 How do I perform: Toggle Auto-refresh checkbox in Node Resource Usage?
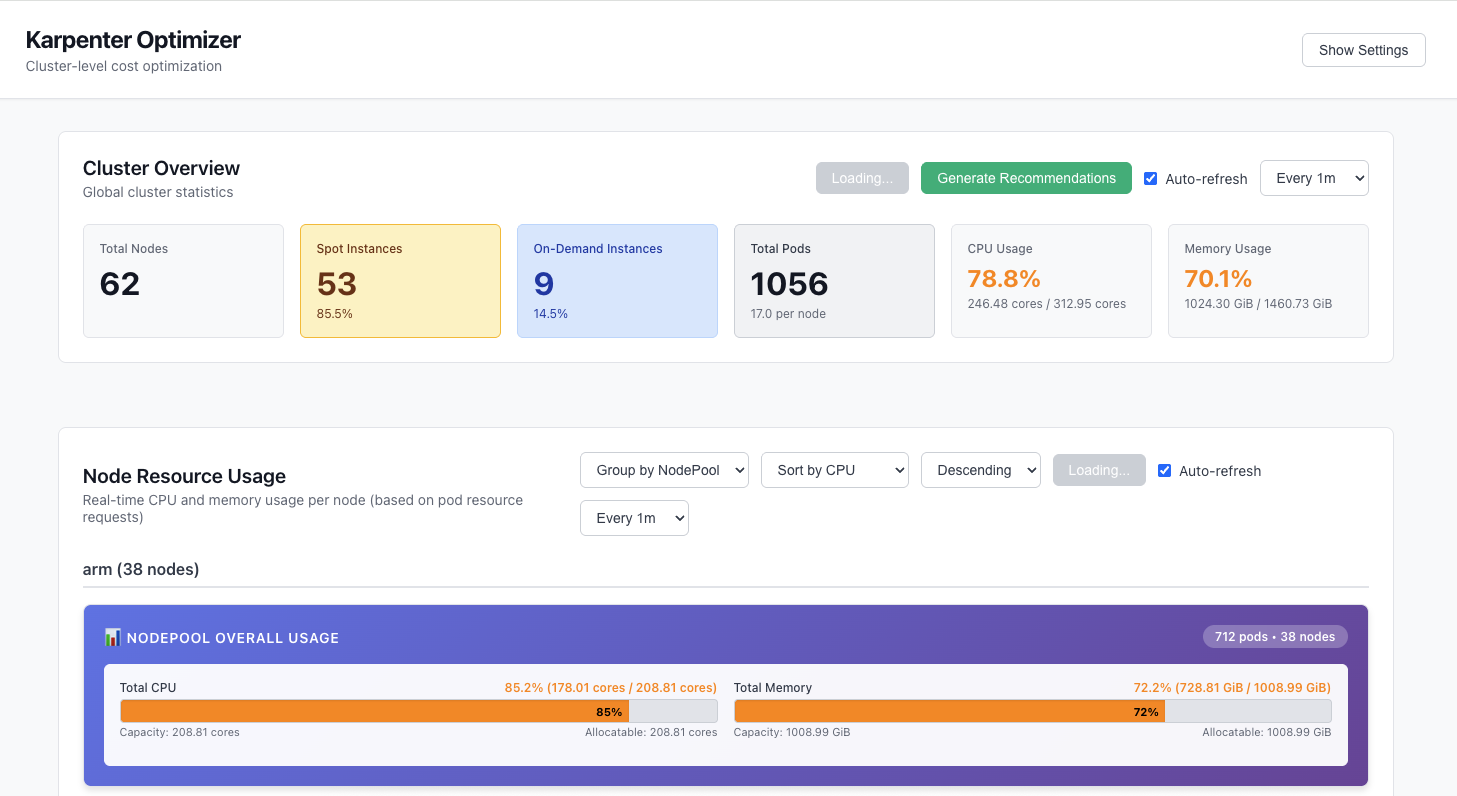click(x=1164, y=471)
